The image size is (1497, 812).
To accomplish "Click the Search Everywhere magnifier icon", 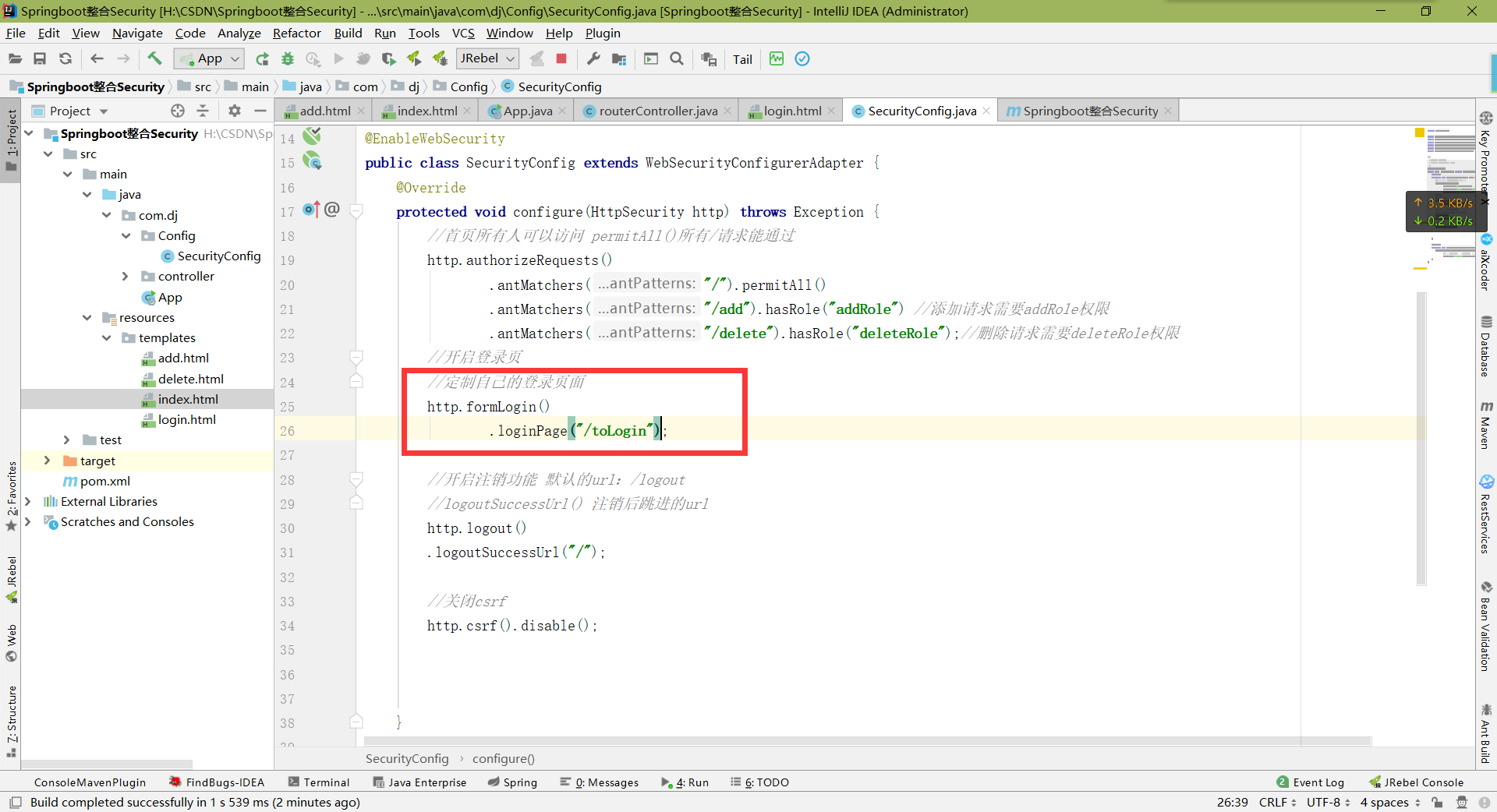I will tap(677, 58).
